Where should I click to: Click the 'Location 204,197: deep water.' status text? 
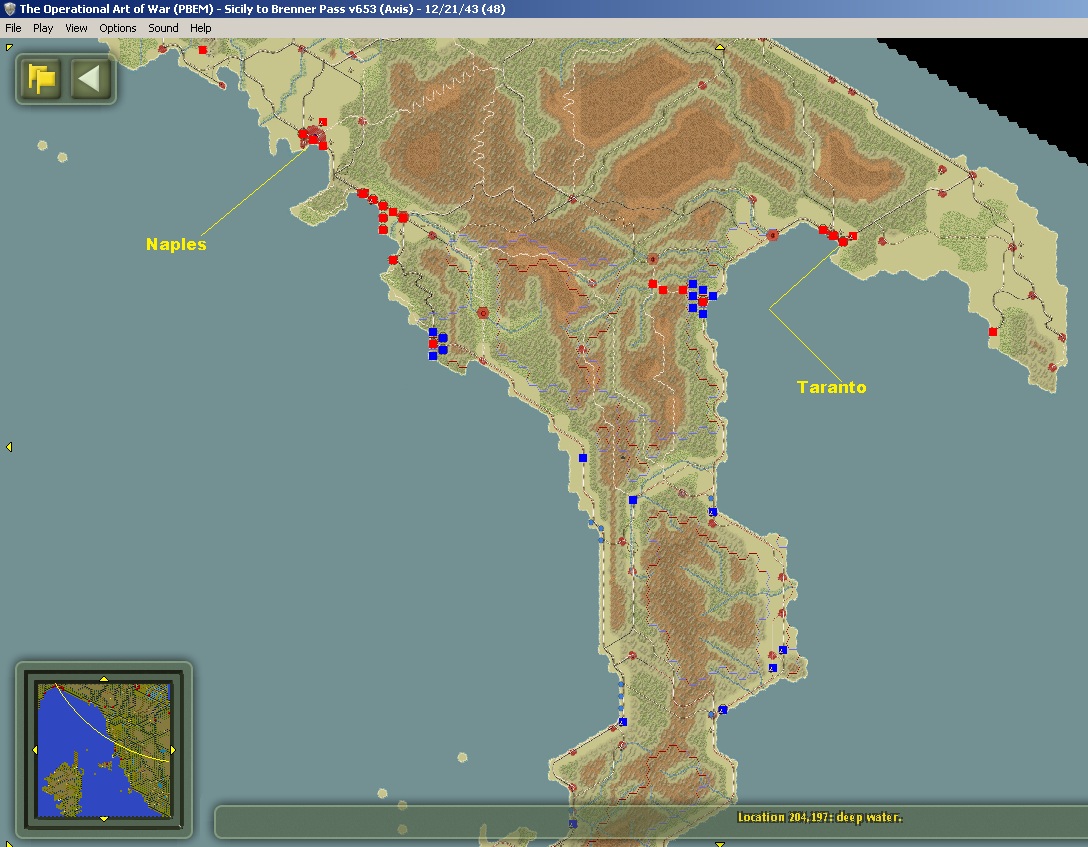(819, 817)
